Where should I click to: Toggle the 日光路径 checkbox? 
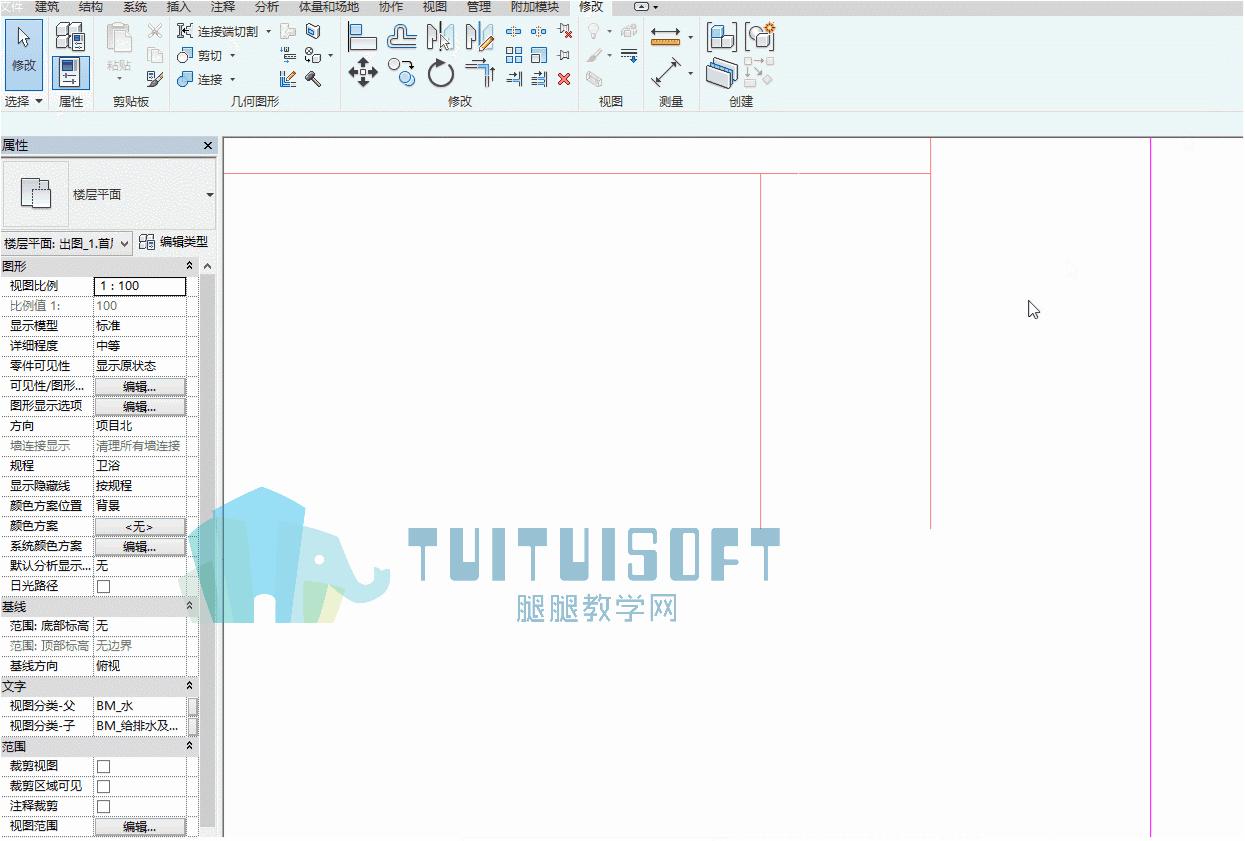tap(103, 586)
